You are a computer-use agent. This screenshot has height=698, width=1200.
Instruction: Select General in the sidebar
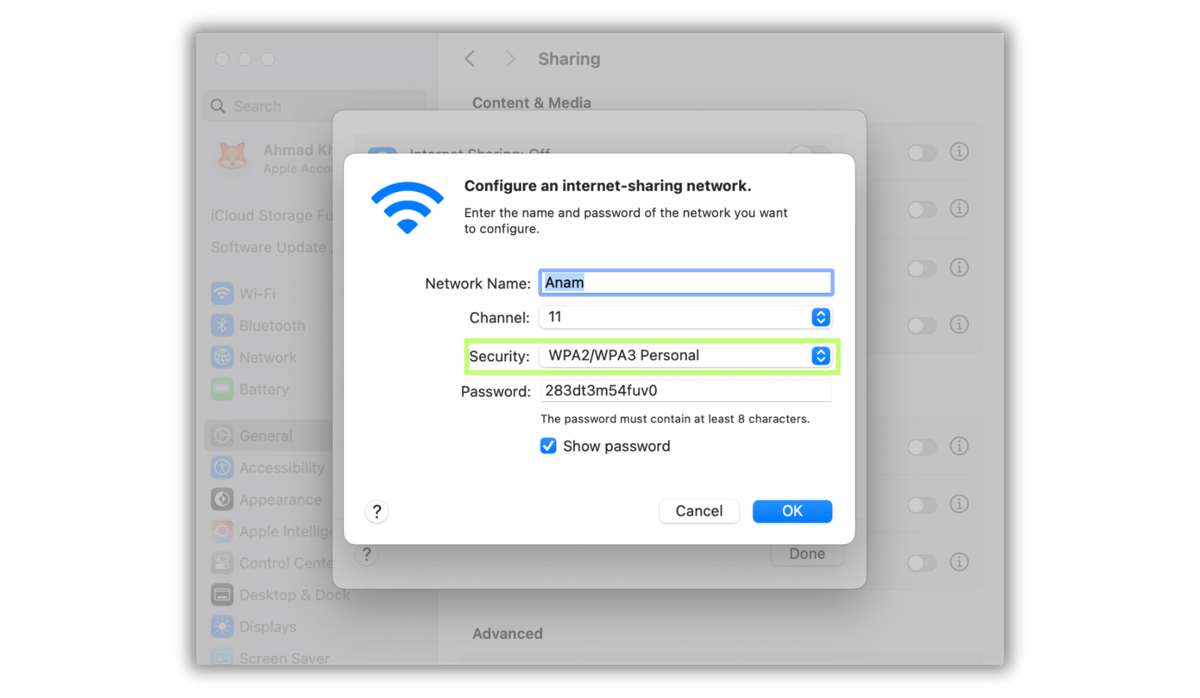pyautogui.click(x=268, y=436)
